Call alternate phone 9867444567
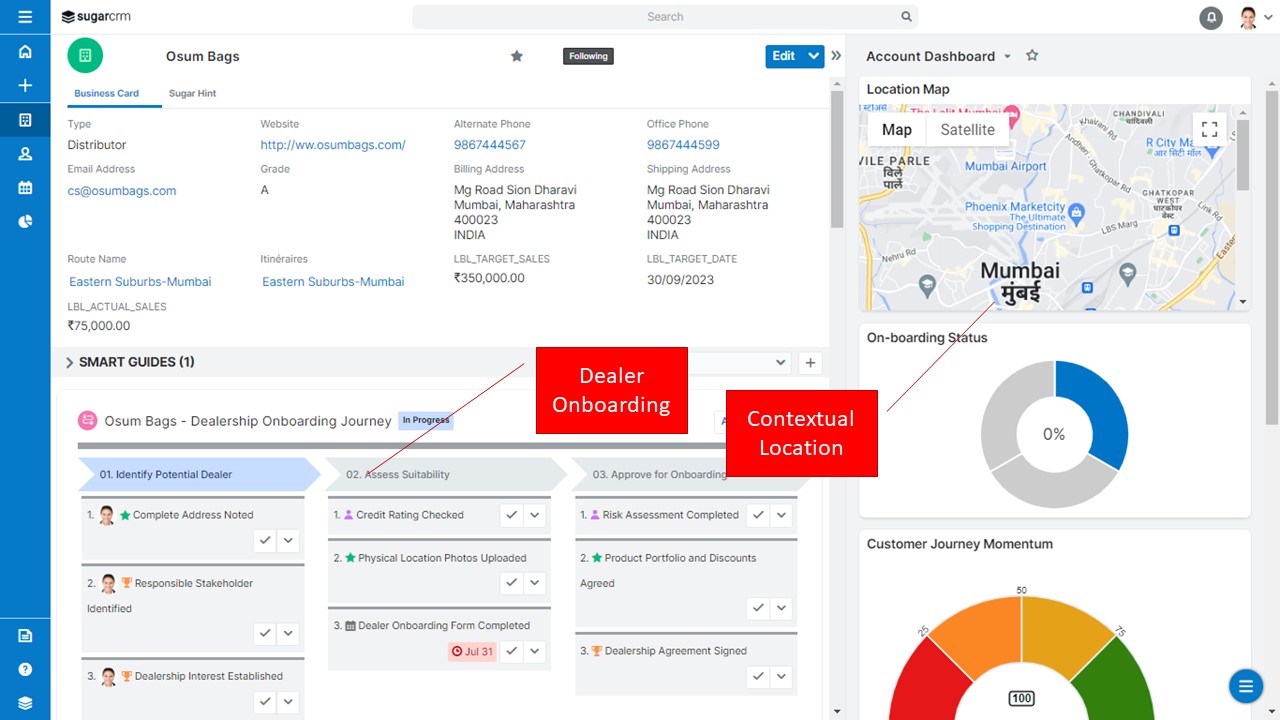 tap(490, 145)
